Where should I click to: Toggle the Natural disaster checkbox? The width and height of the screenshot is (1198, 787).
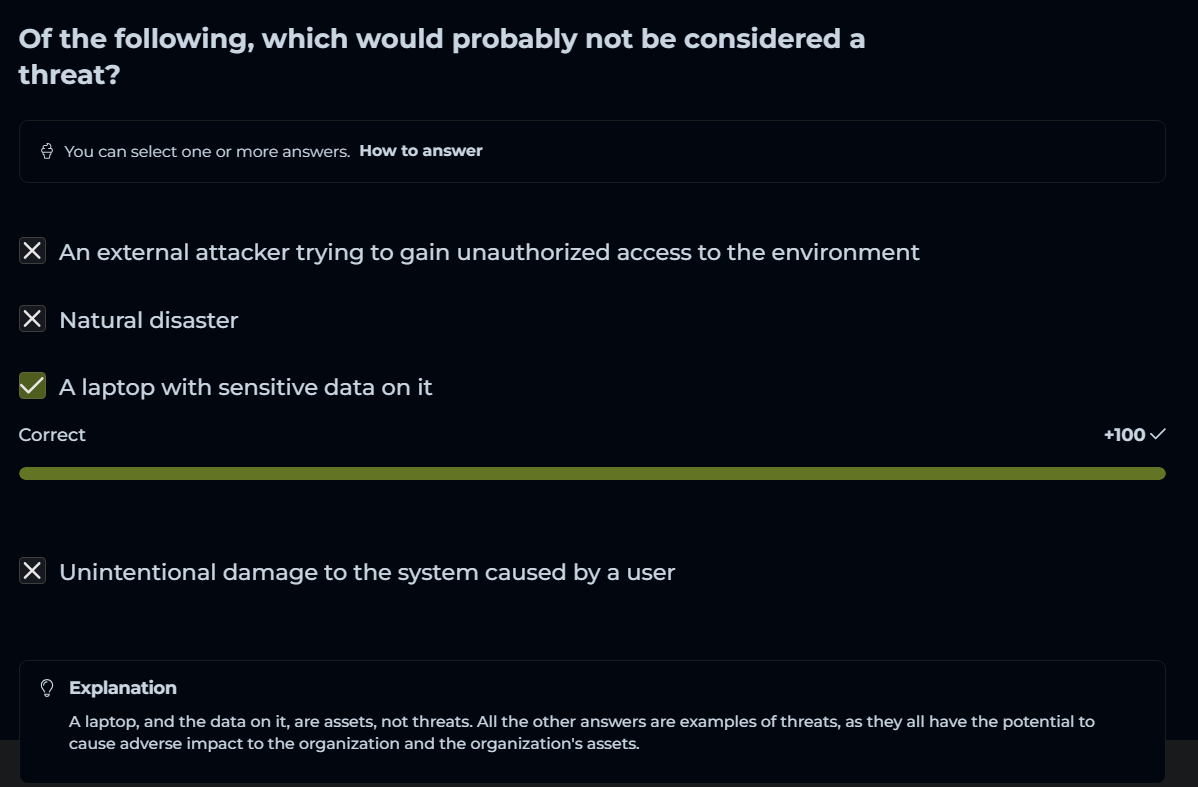point(33,319)
